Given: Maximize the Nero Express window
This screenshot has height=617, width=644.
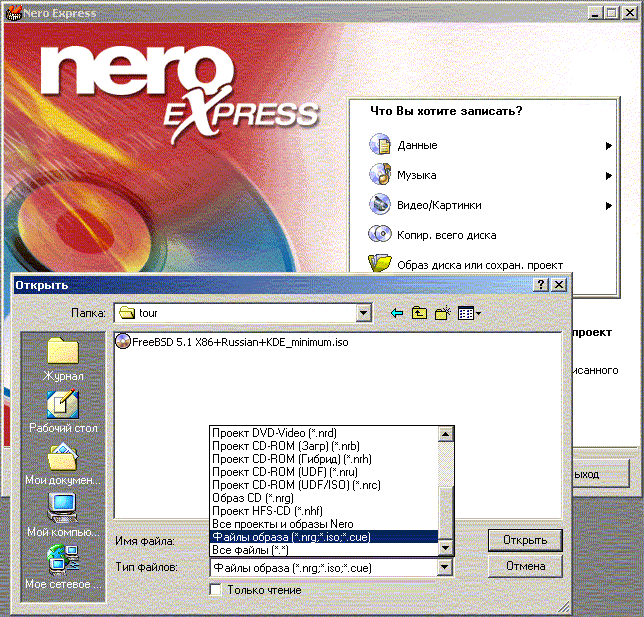Looking at the screenshot, I should 612,13.
